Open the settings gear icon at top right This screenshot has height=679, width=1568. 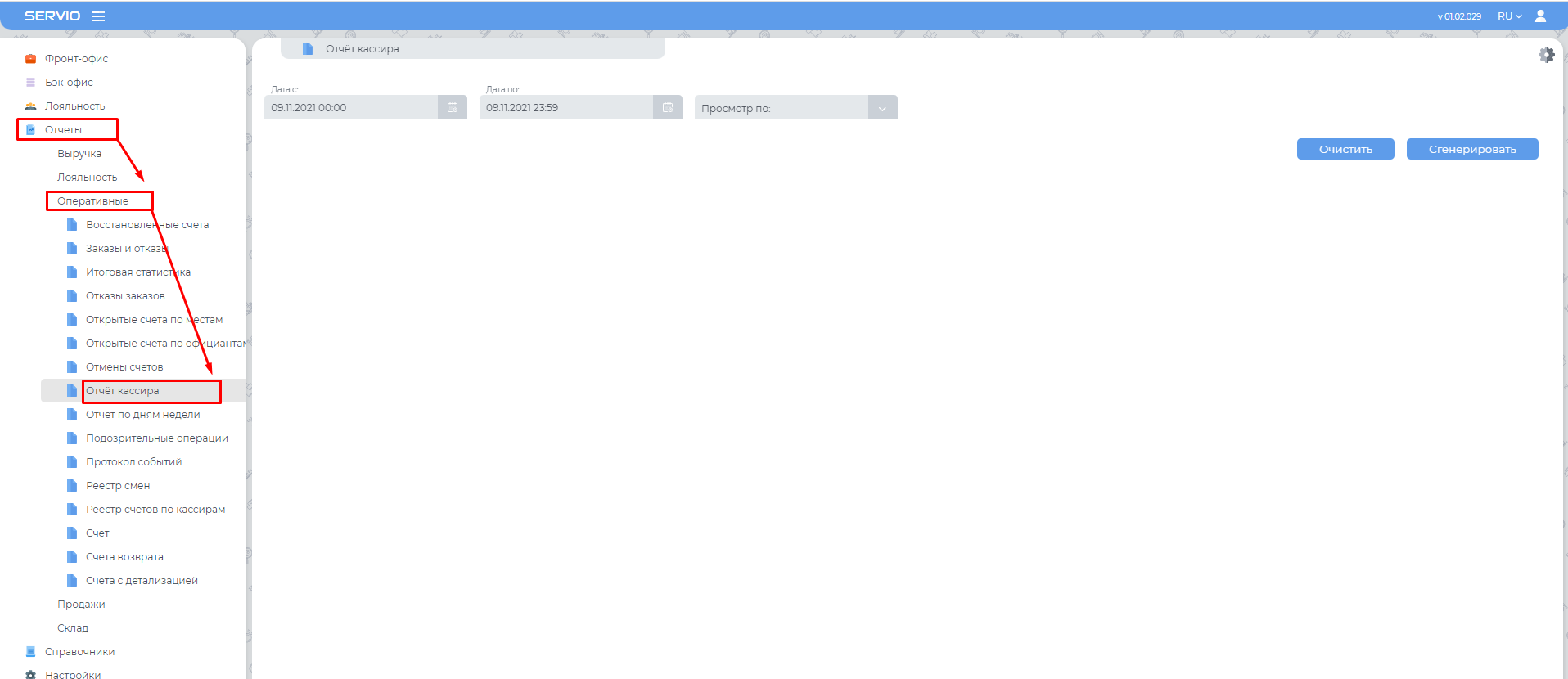tap(1546, 55)
